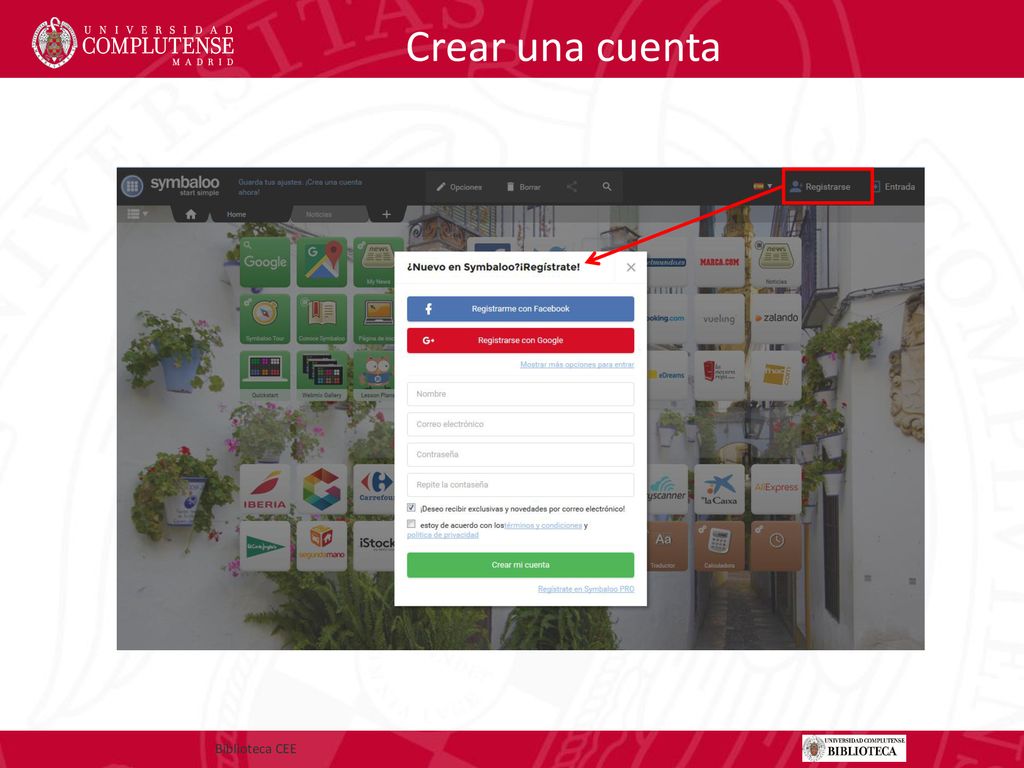
Task: Uncheck the email exclusives and news checkbox
Action: (x=411, y=507)
